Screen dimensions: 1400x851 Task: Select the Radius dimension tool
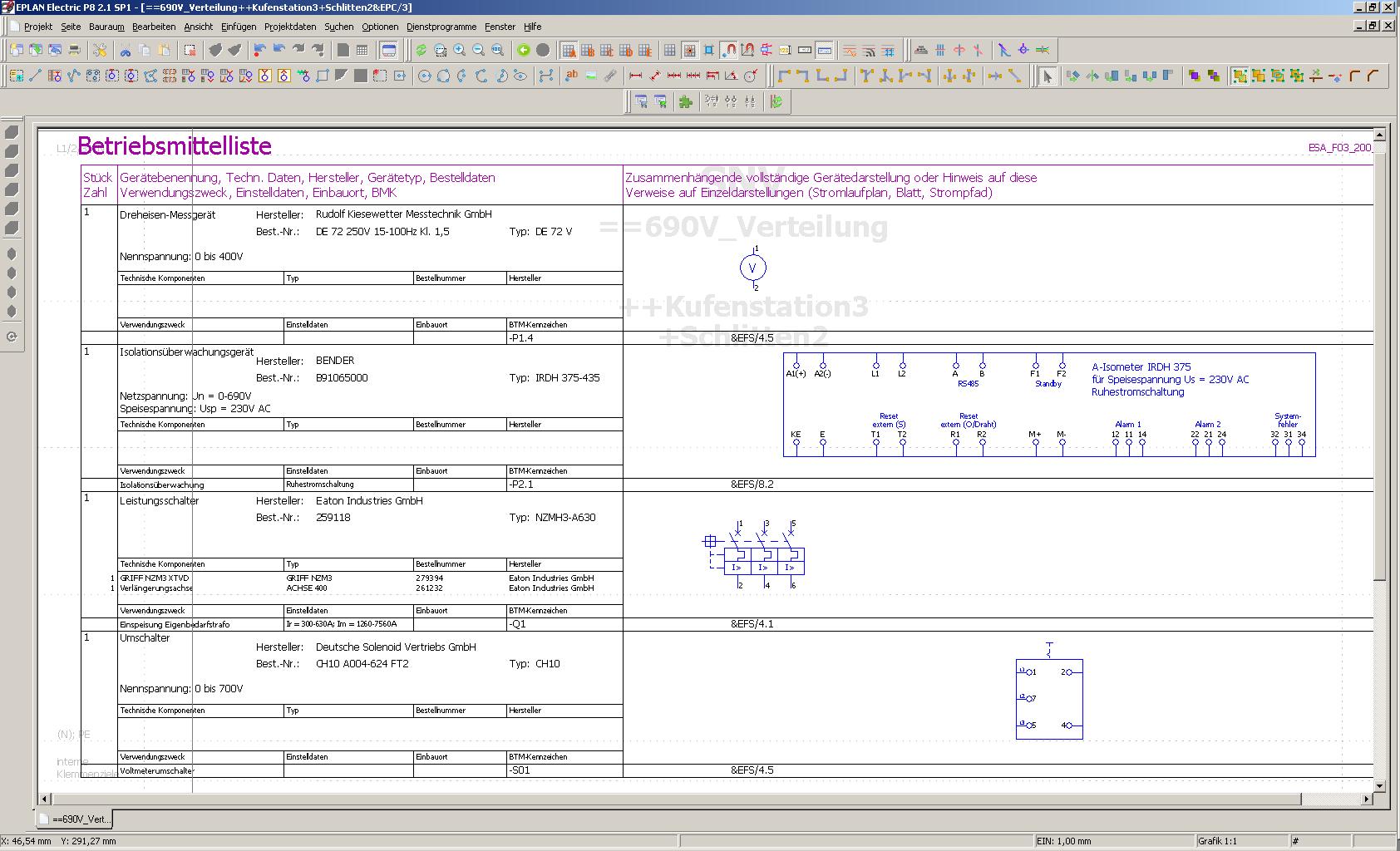tap(751, 76)
